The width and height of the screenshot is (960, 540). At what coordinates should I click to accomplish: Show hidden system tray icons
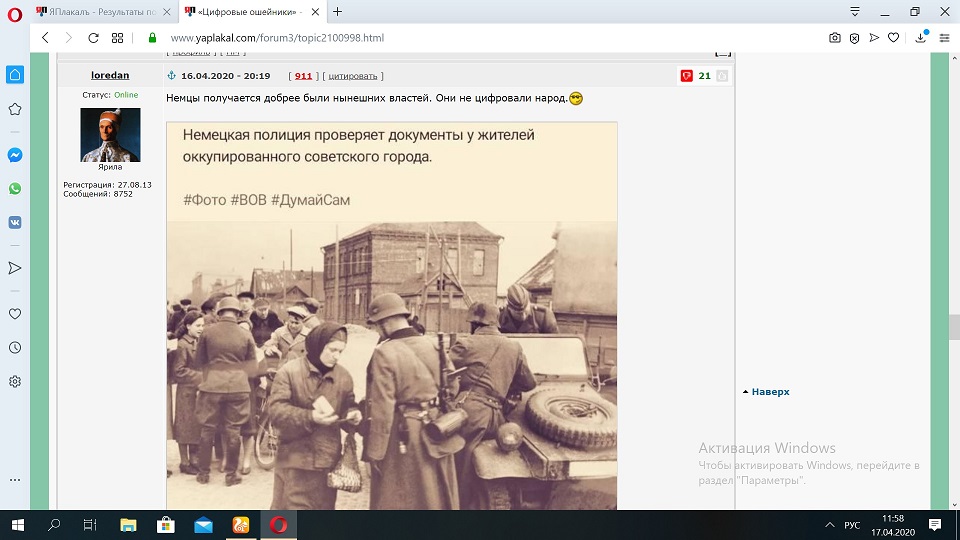[830, 525]
